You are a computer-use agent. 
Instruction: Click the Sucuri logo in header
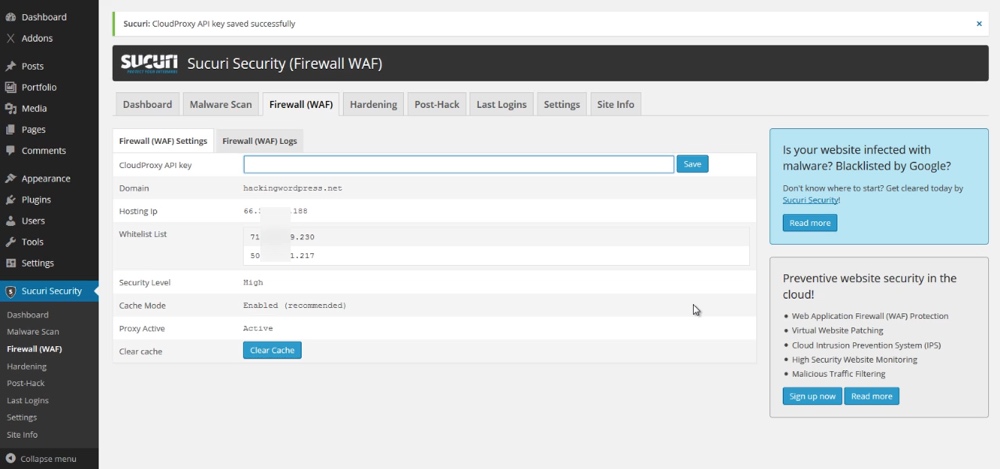coord(149,63)
